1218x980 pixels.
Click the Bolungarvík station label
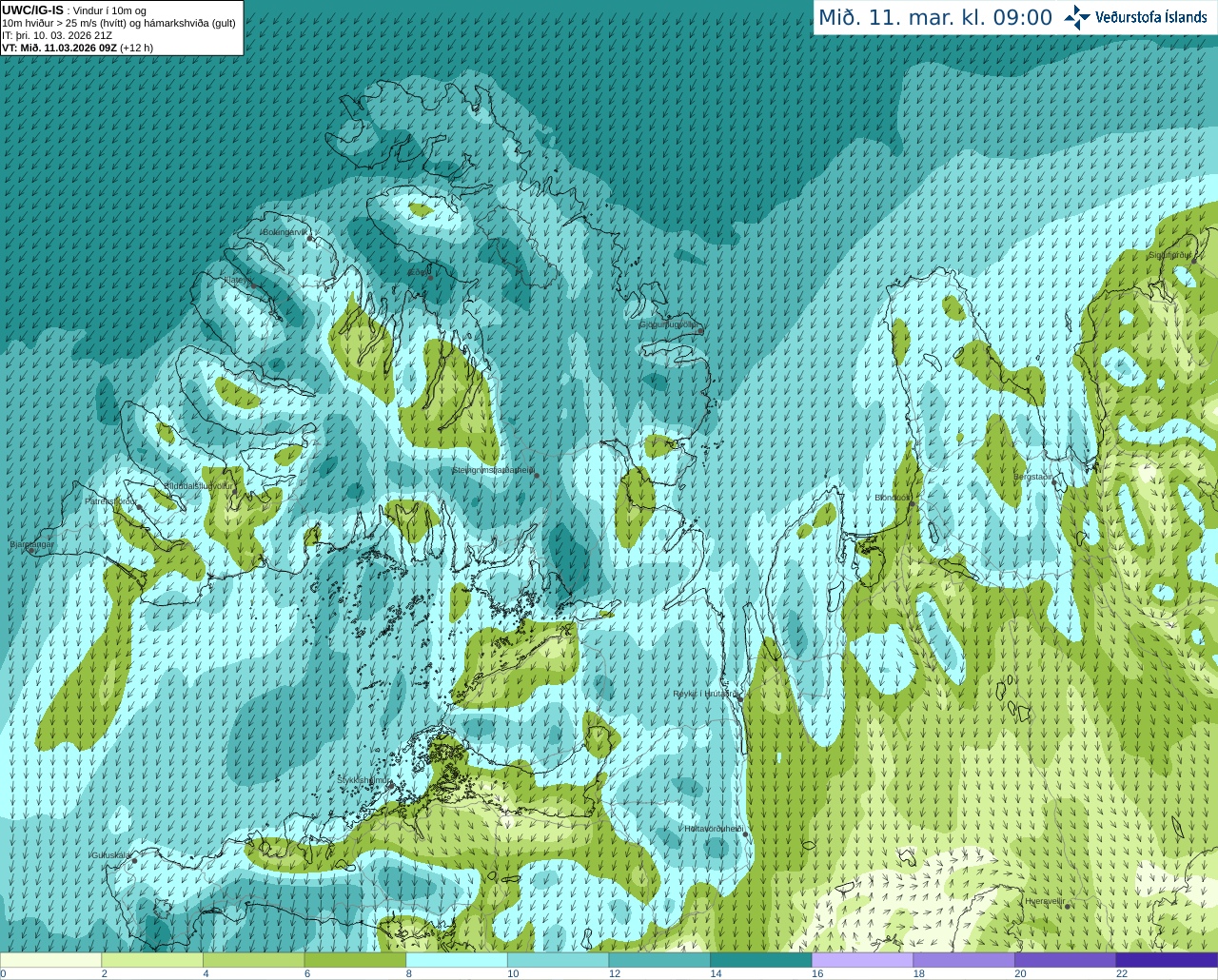pos(285,232)
